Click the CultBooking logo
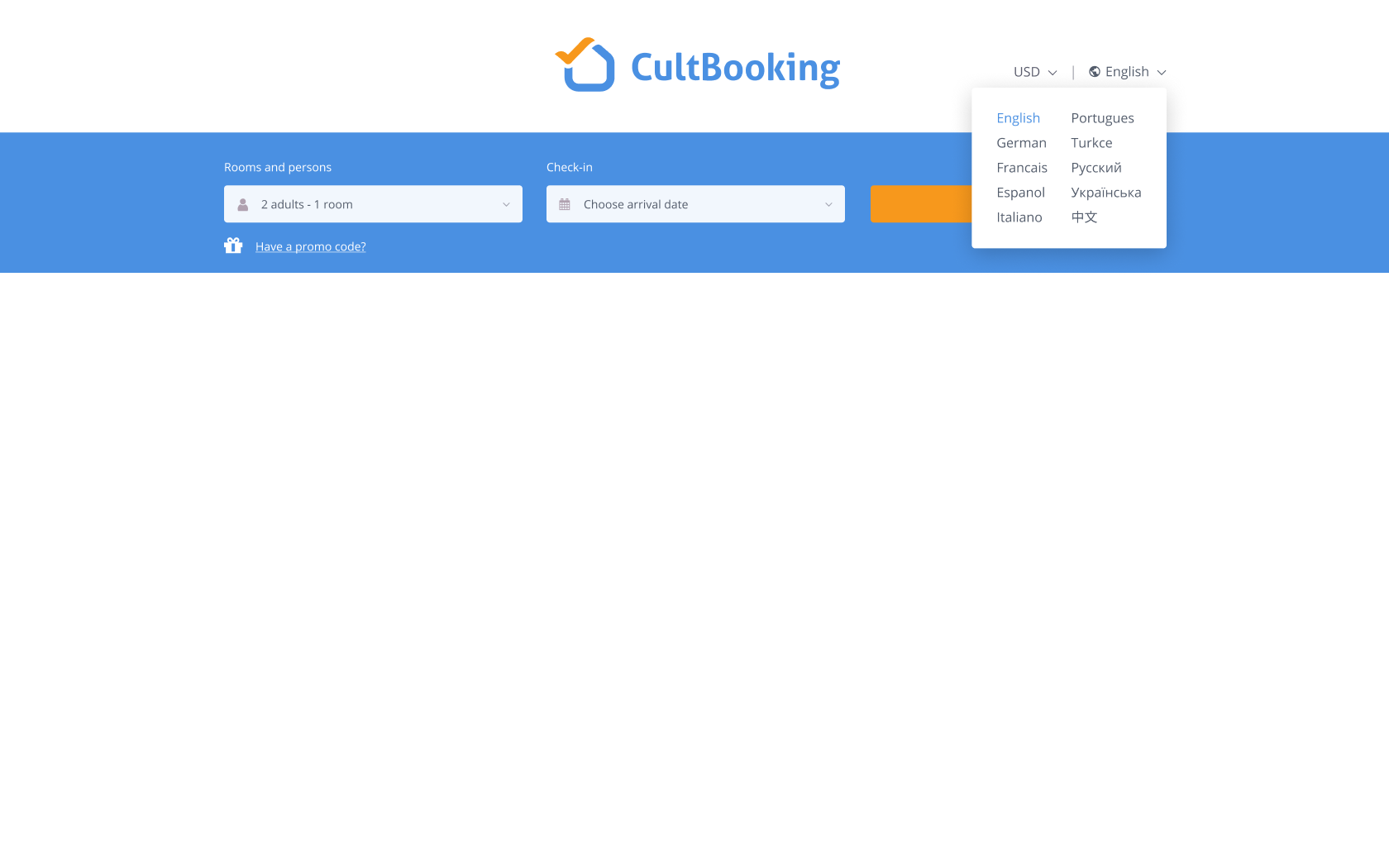 (697, 65)
